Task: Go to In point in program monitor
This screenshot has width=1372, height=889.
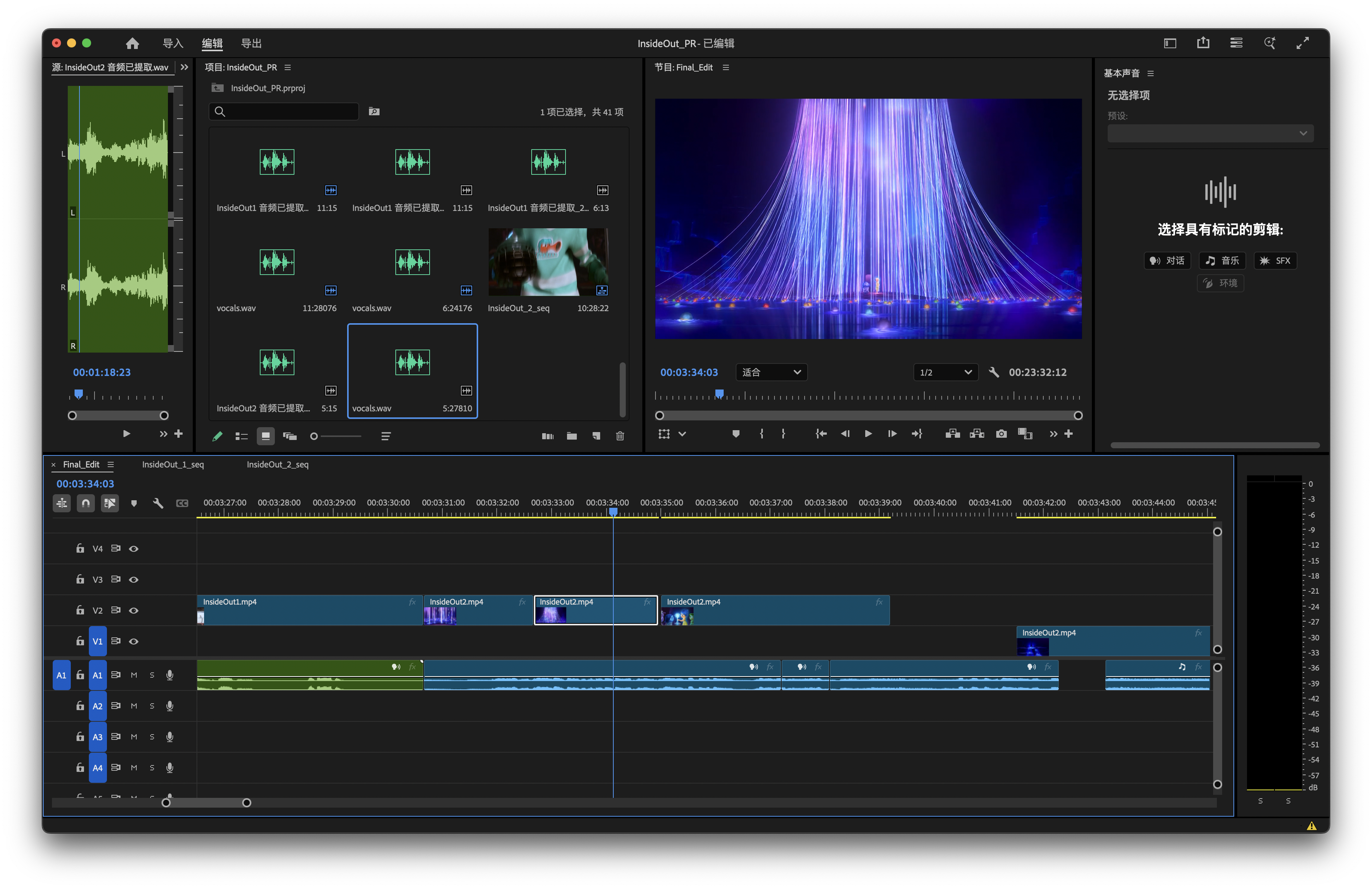Action: (821, 434)
